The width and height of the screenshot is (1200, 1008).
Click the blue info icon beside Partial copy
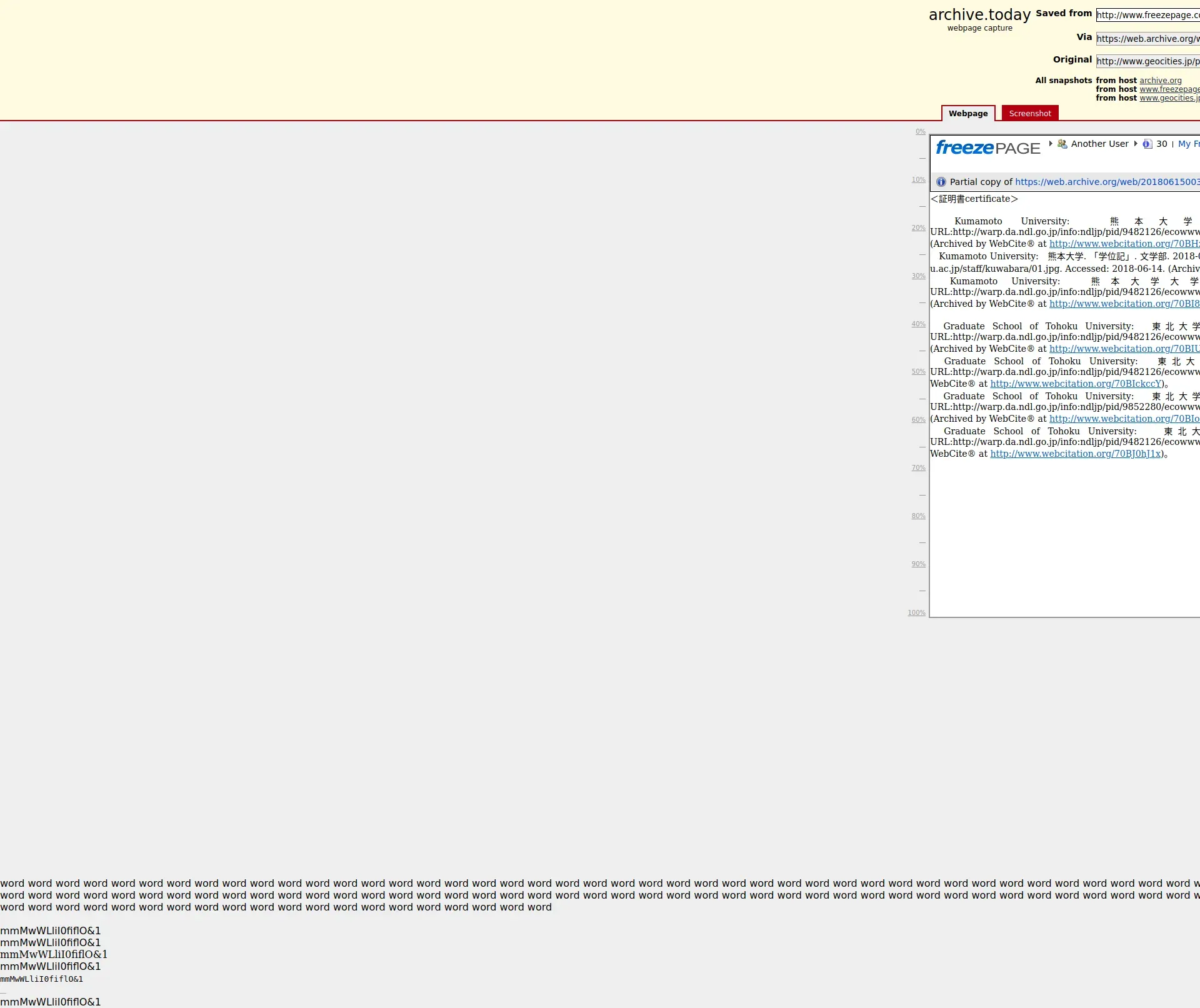coord(941,182)
